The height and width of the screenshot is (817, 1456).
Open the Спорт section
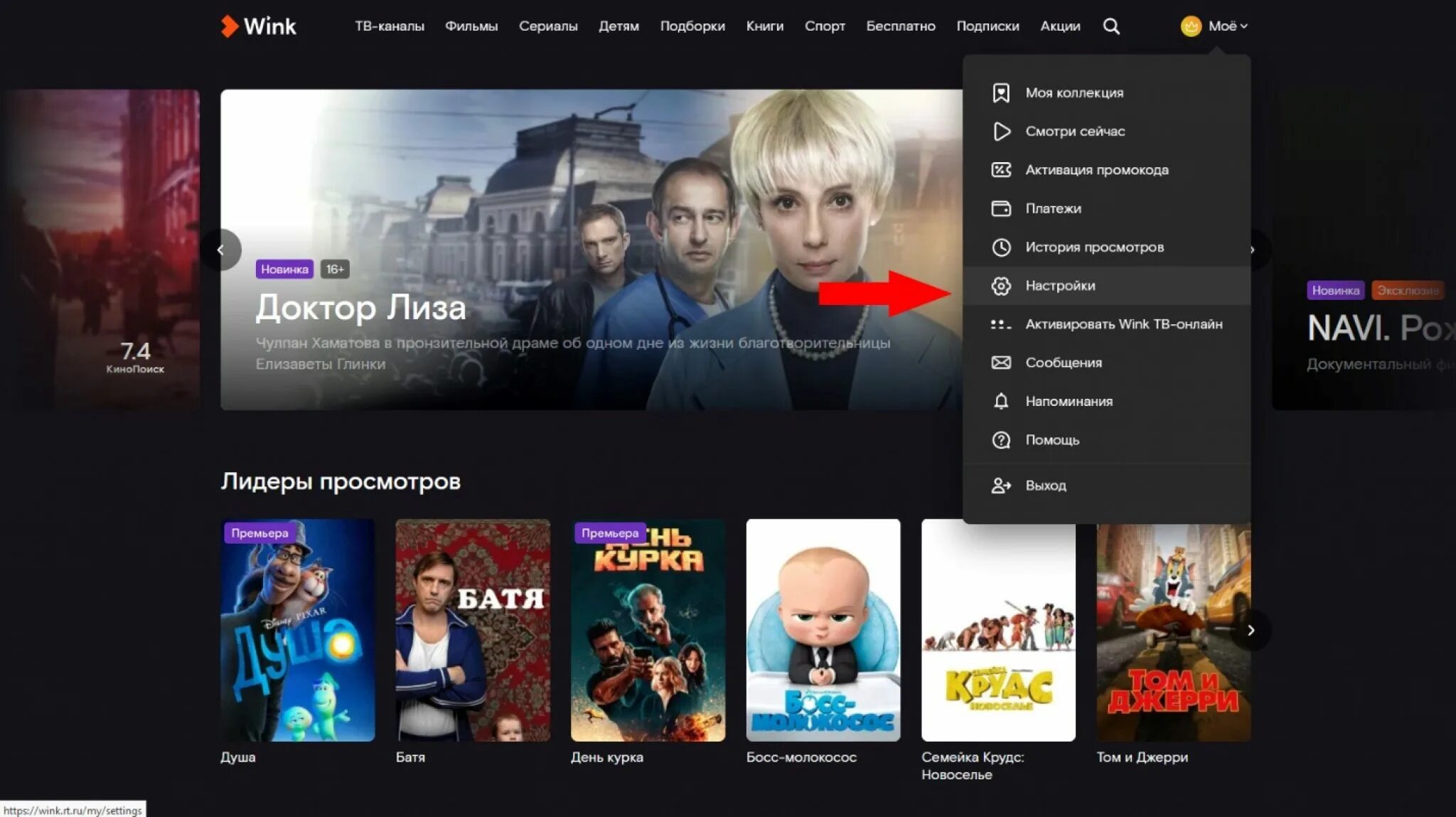click(x=825, y=26)
